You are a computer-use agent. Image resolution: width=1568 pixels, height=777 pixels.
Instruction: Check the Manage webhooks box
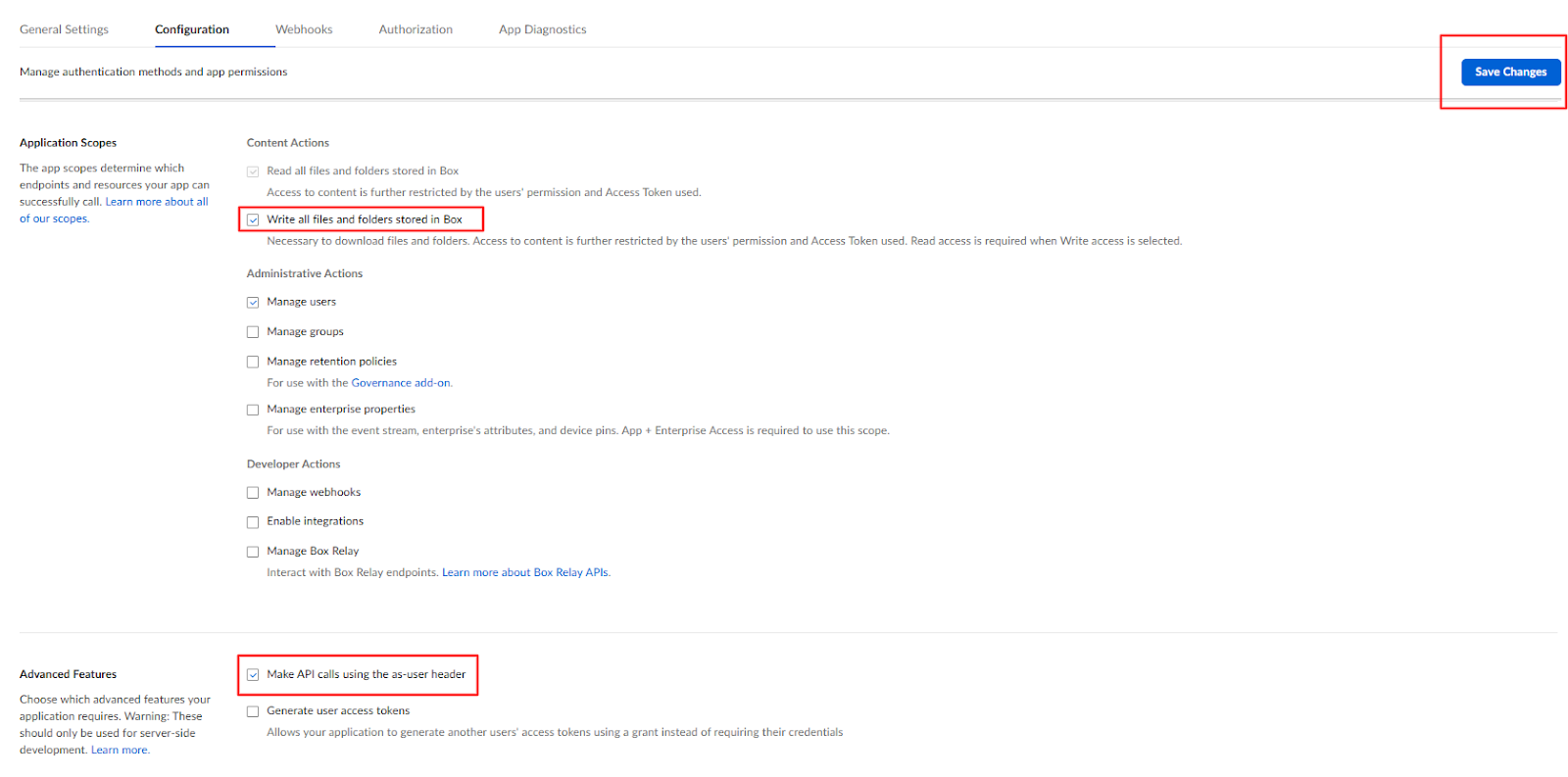coord(253,493)
